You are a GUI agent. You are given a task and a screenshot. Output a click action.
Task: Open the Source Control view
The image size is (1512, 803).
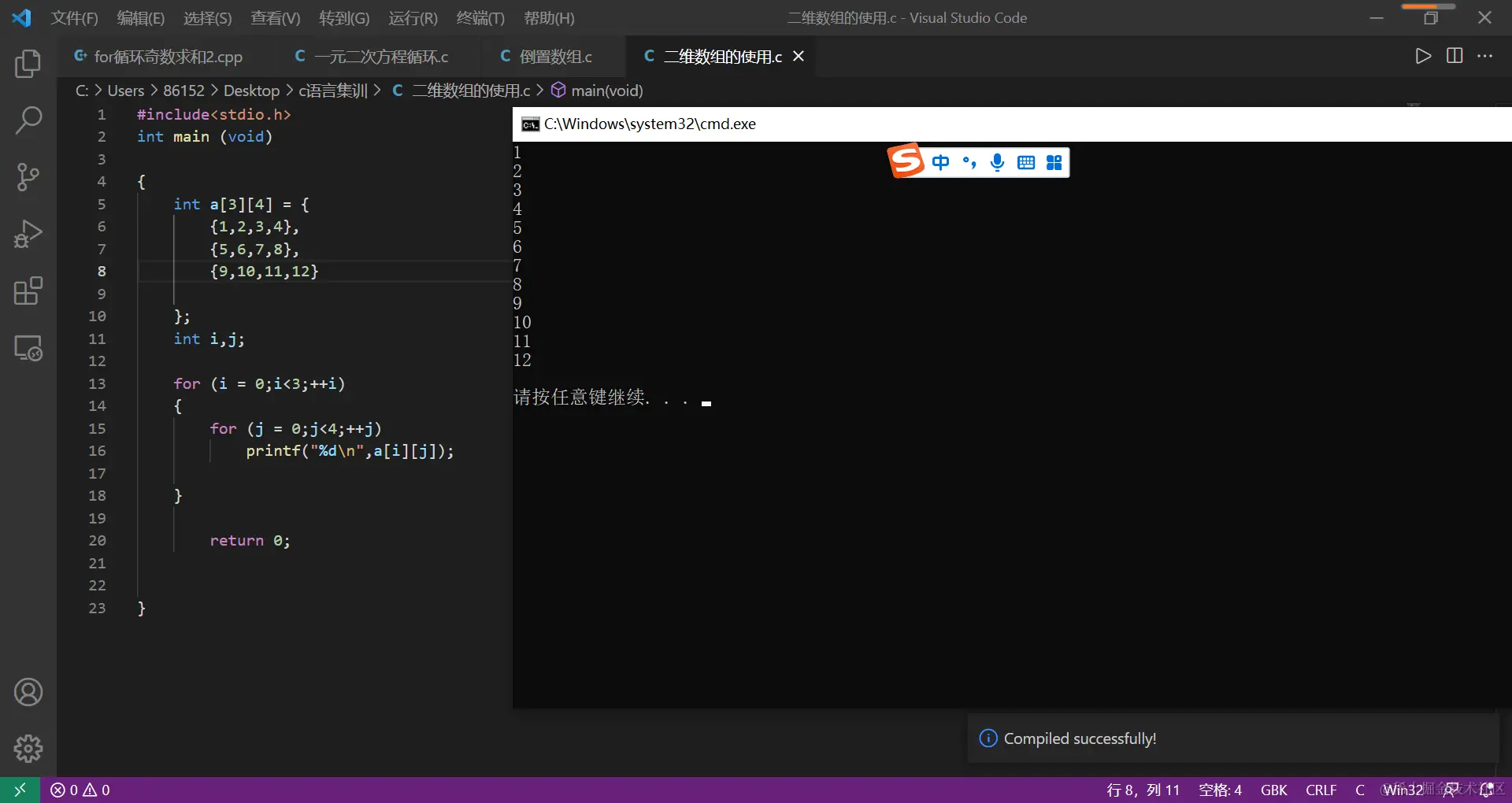click(x=28, y=177)
